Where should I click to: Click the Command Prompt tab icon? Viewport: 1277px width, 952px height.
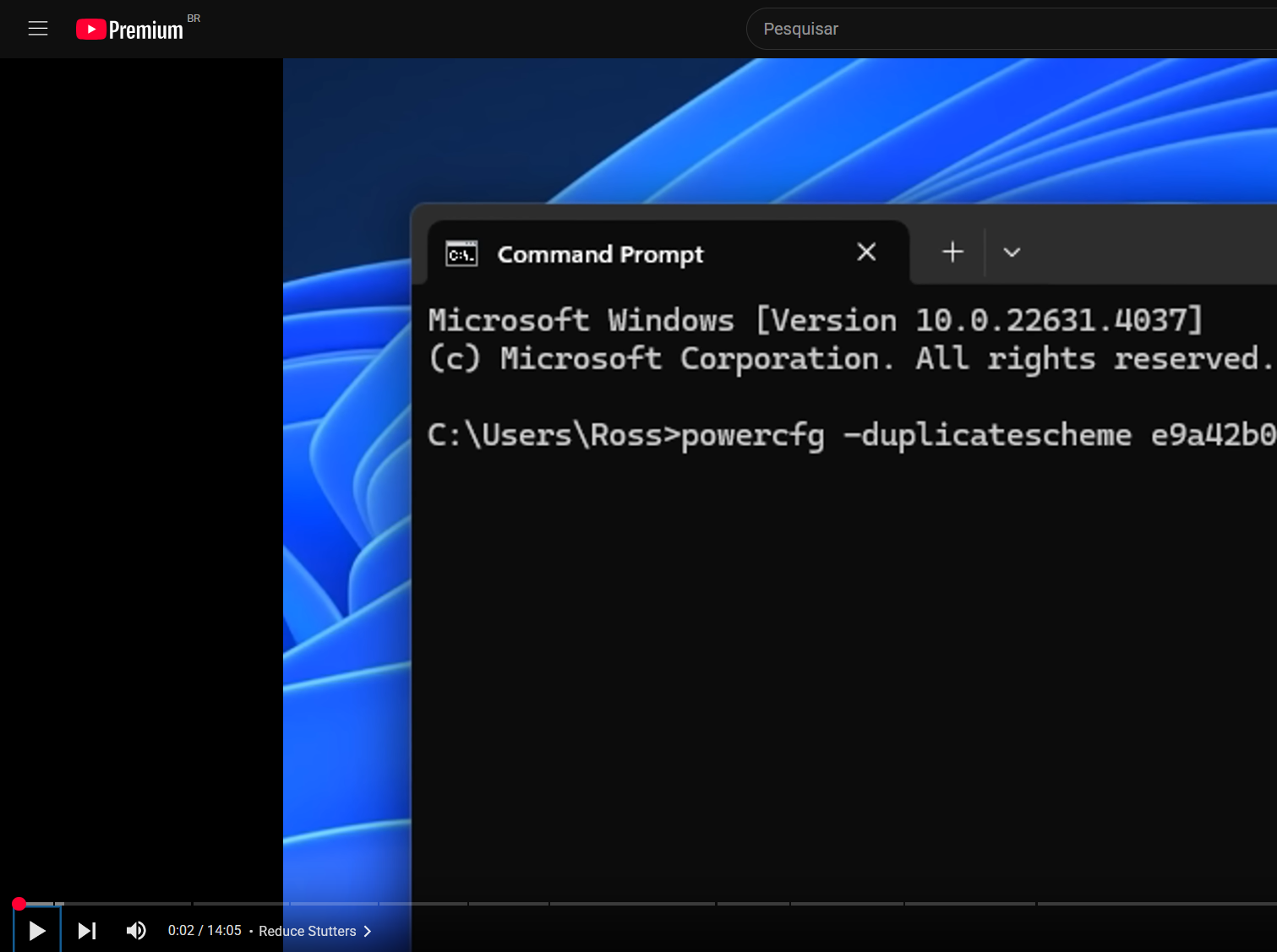[461, 253]
